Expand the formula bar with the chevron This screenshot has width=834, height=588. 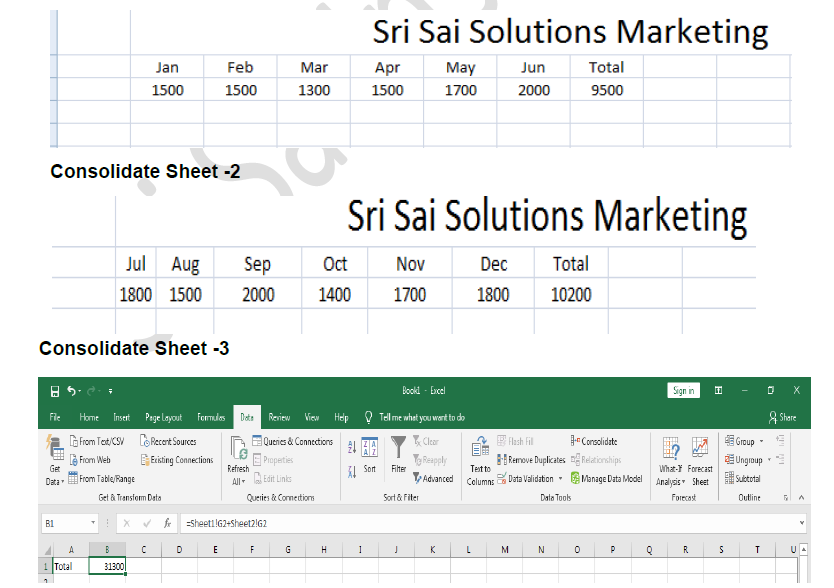pyautogui.click(x=803, y=523)
